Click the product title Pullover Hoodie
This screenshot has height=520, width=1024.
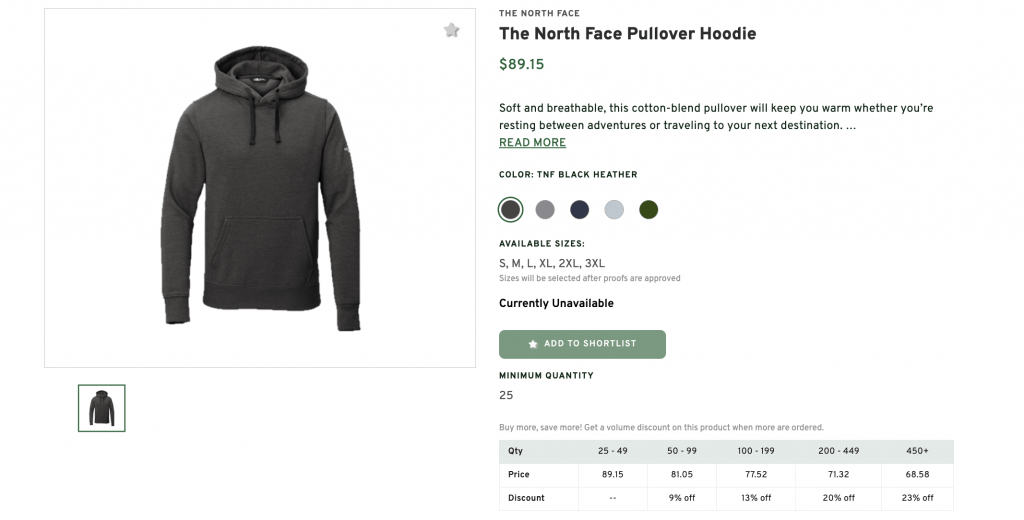click(x=627, y=34)
